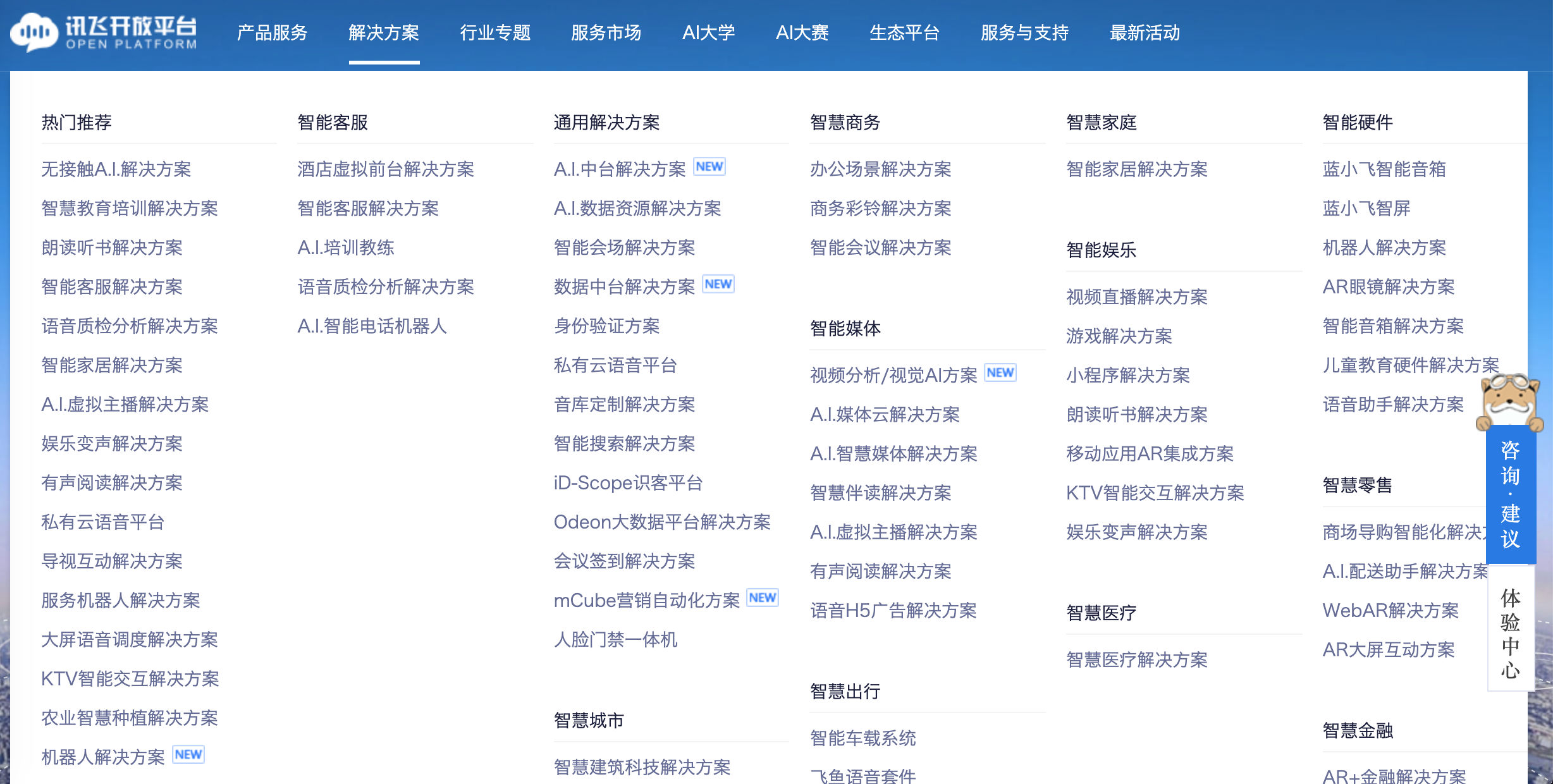Open 智能会场解决方案 link

[x=625, y=248]
